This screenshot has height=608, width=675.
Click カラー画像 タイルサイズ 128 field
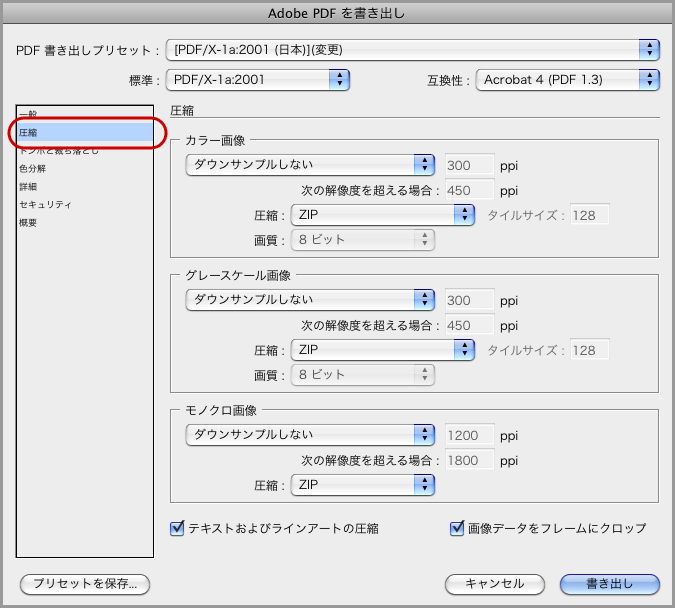(x=589, y=215)
